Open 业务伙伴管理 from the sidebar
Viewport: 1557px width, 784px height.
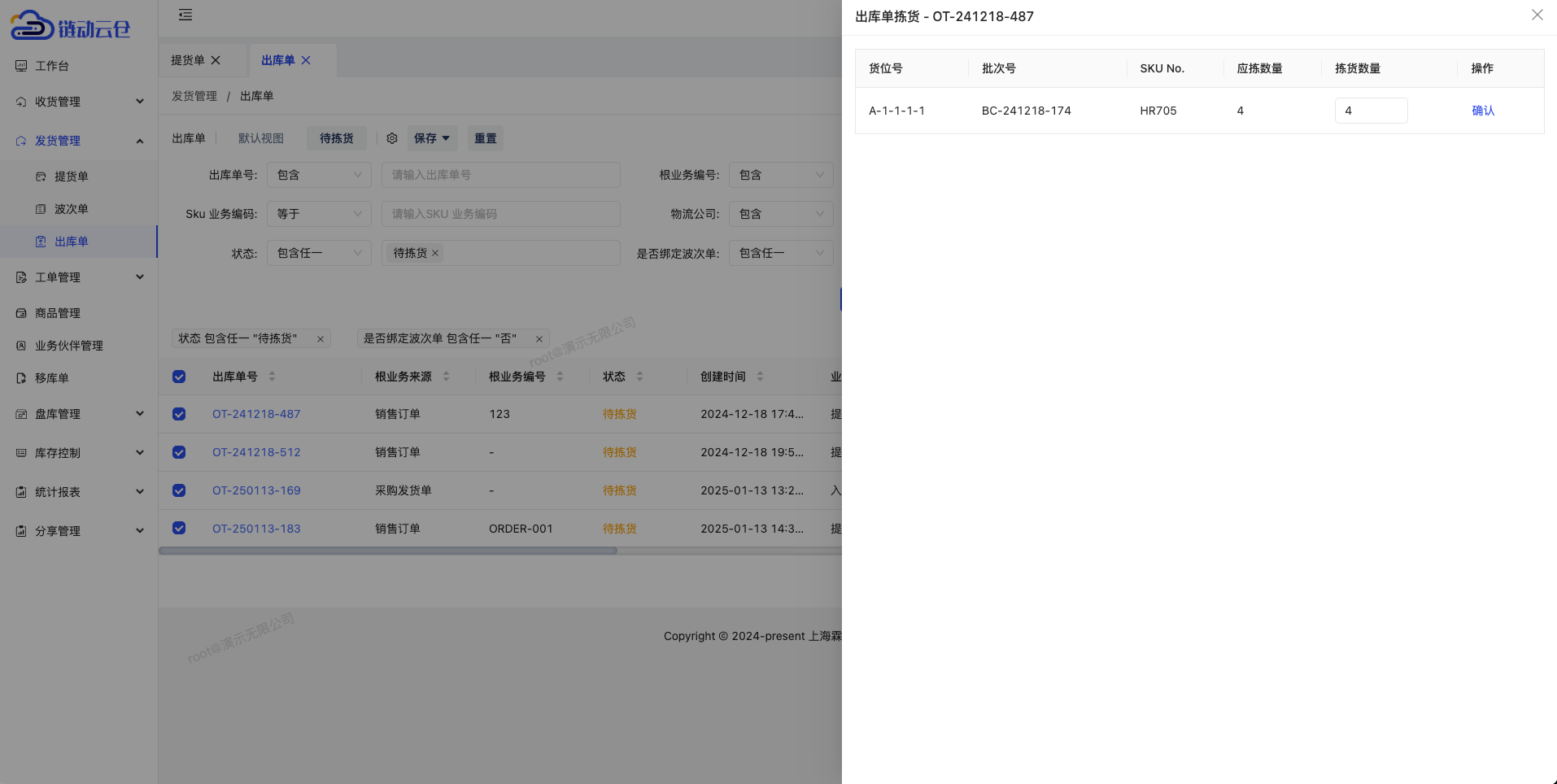click(21, 346)
